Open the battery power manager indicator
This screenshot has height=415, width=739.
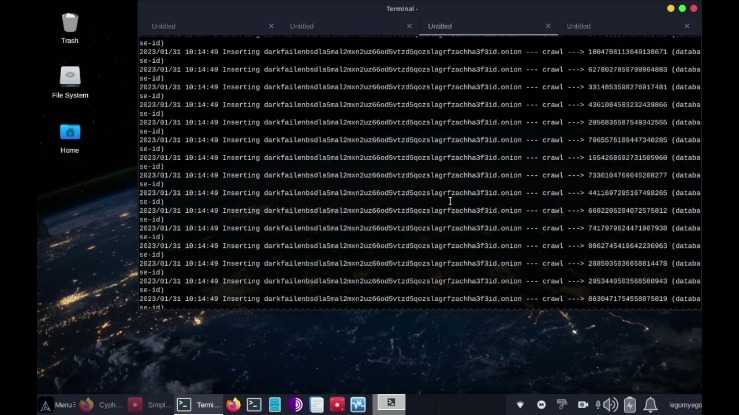pos(630,405)
